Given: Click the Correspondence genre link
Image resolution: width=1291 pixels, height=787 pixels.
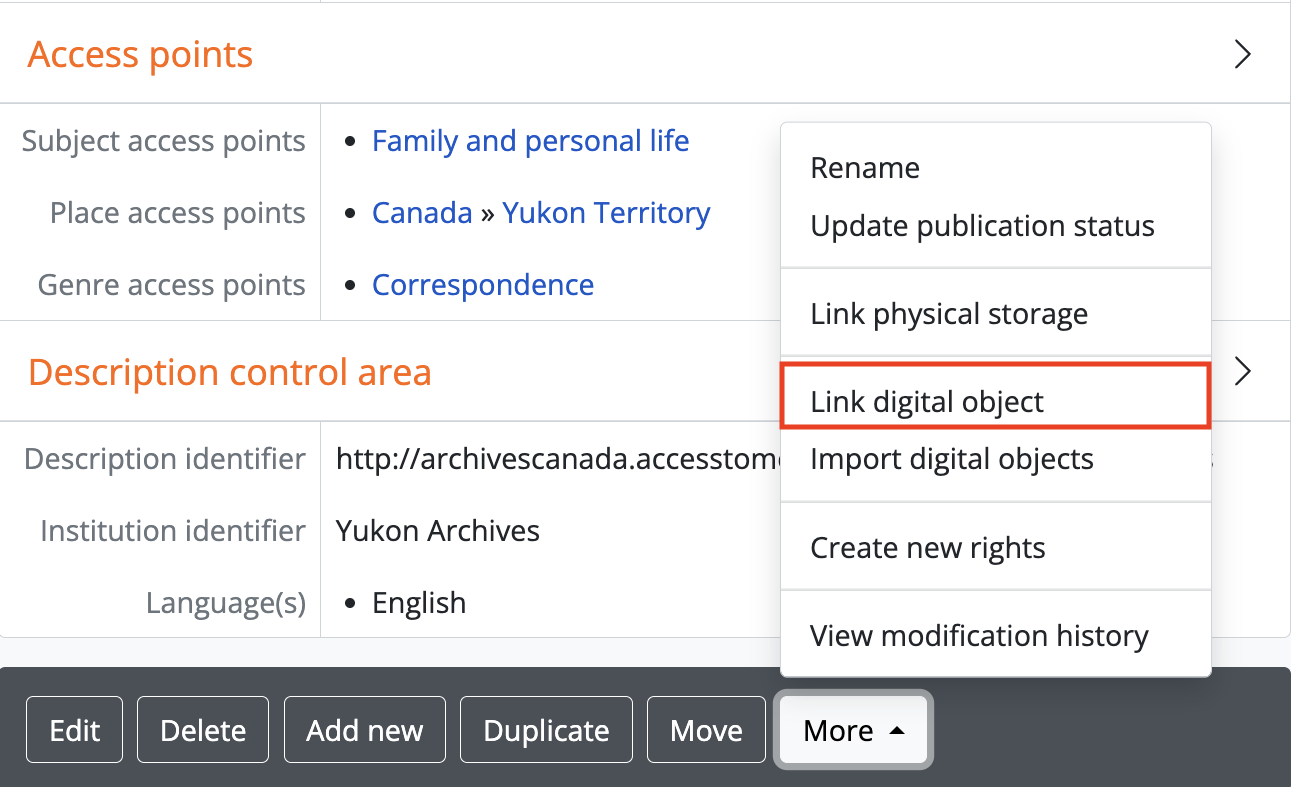Looking at the screenshot, I should 483,285.
